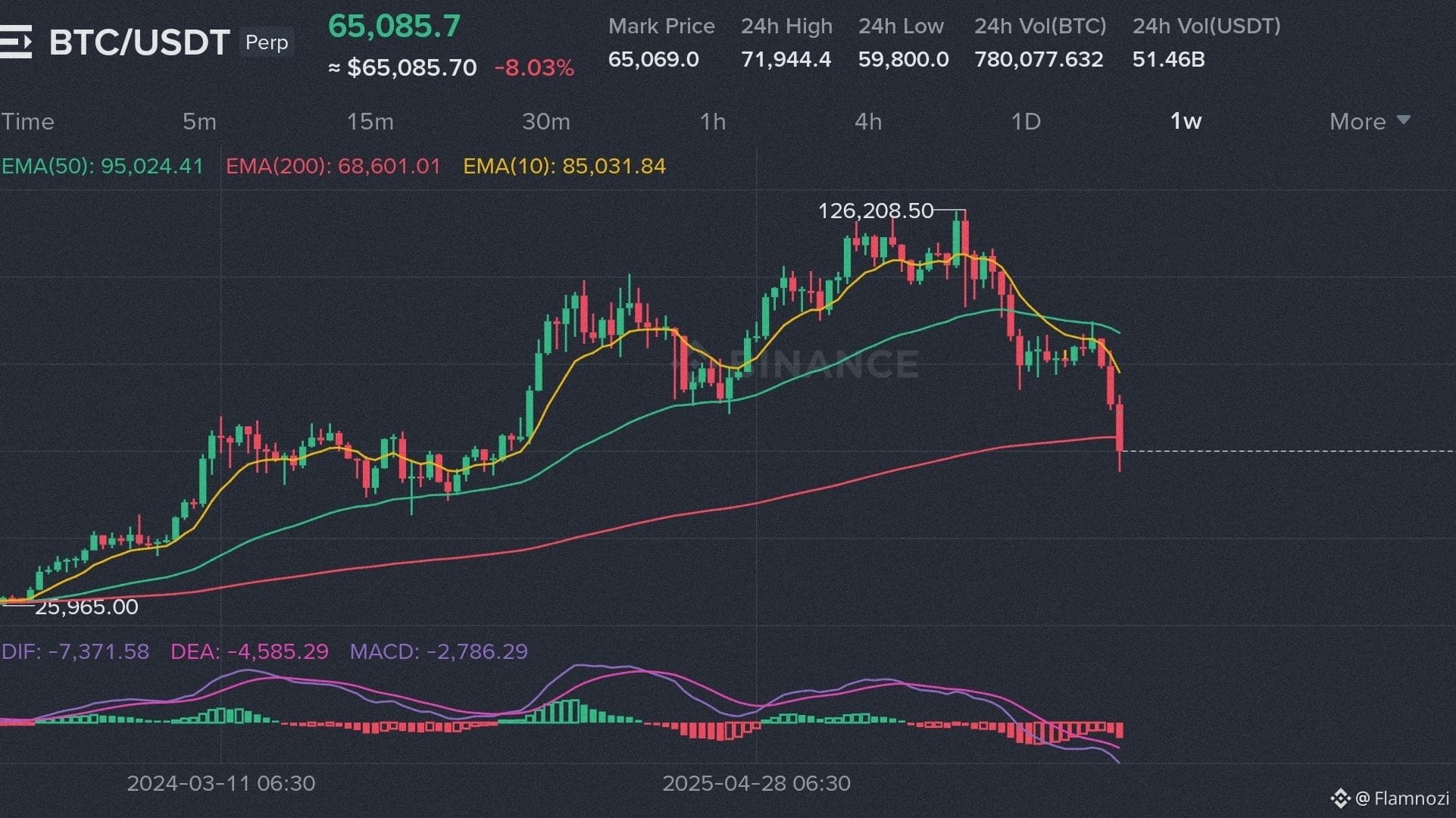This screenshot has width=1456, height=818.
Task: Switch to the 15m timeframe tab
Action: [370, 121]
